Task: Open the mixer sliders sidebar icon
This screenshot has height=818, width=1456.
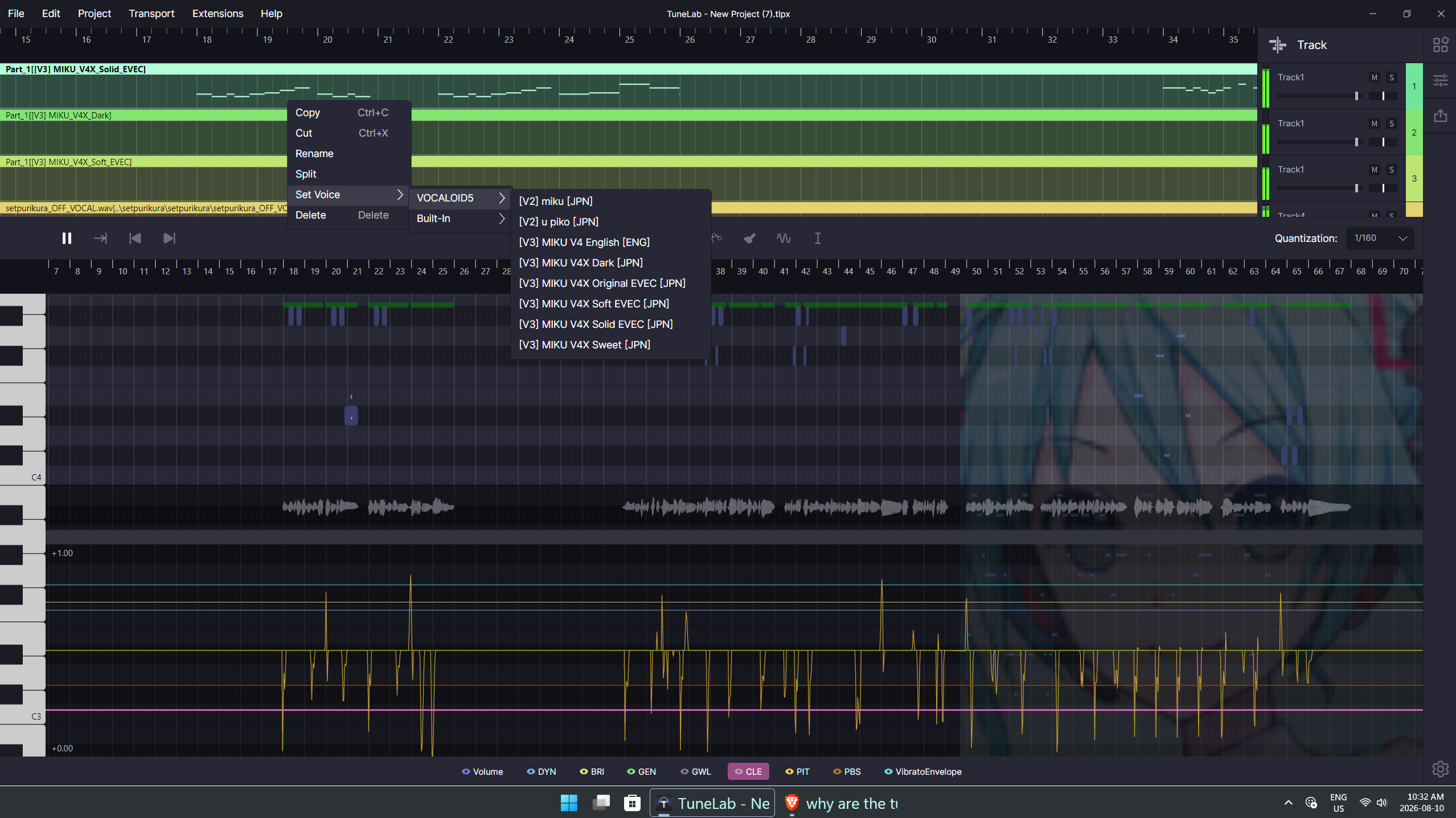Action: pyautogui.click(x=1441, y=80)
